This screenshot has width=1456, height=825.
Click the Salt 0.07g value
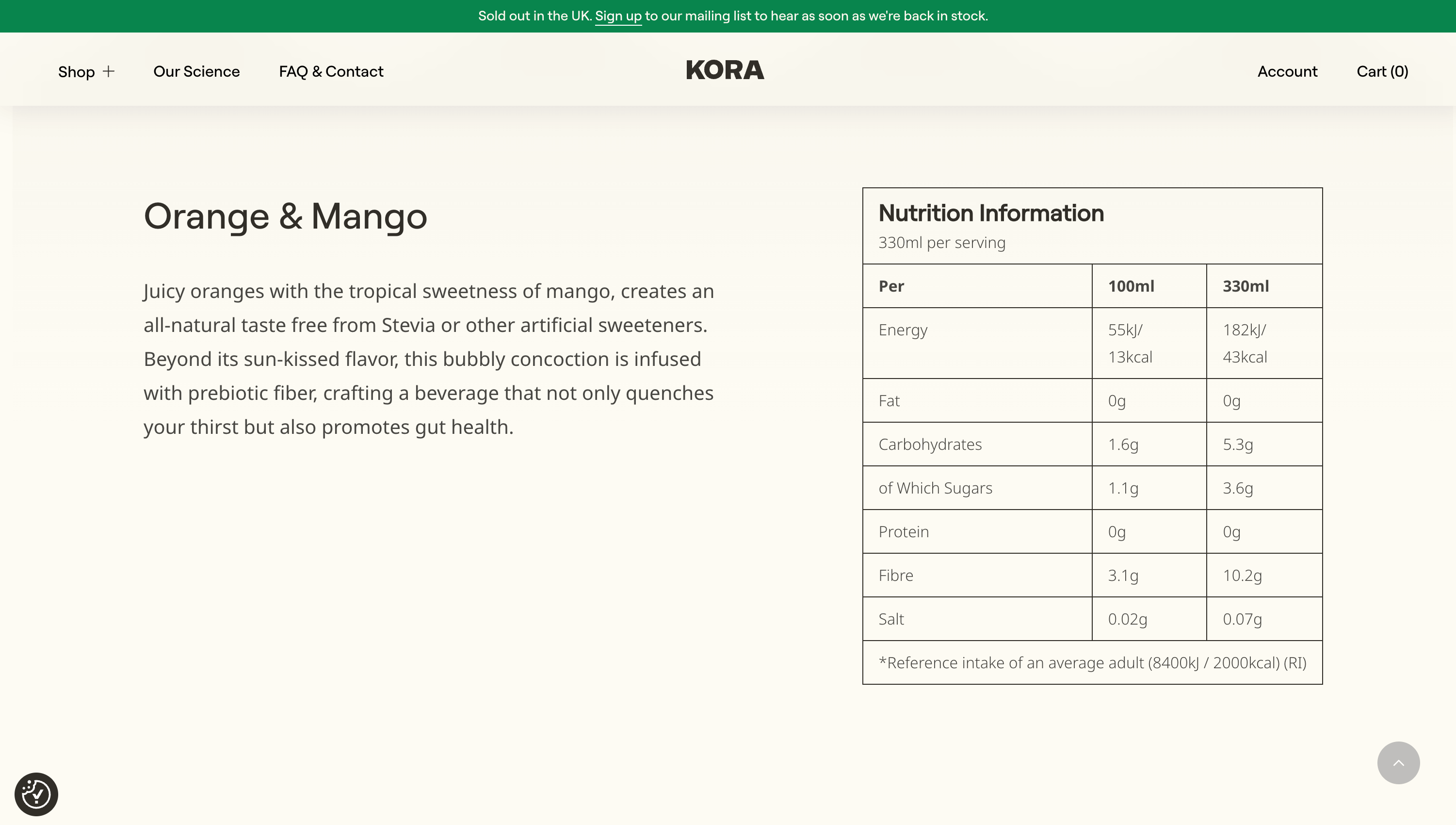coord(1243,619)
